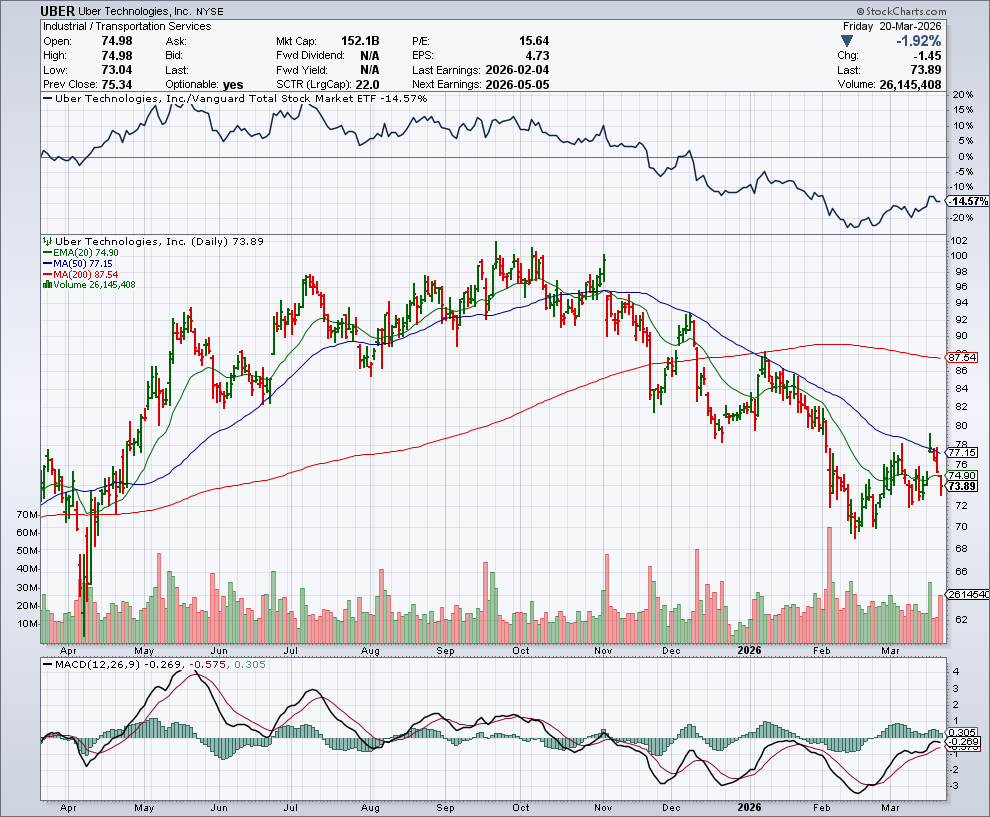Click the 87.54 red price axis marker

point(962,357)
